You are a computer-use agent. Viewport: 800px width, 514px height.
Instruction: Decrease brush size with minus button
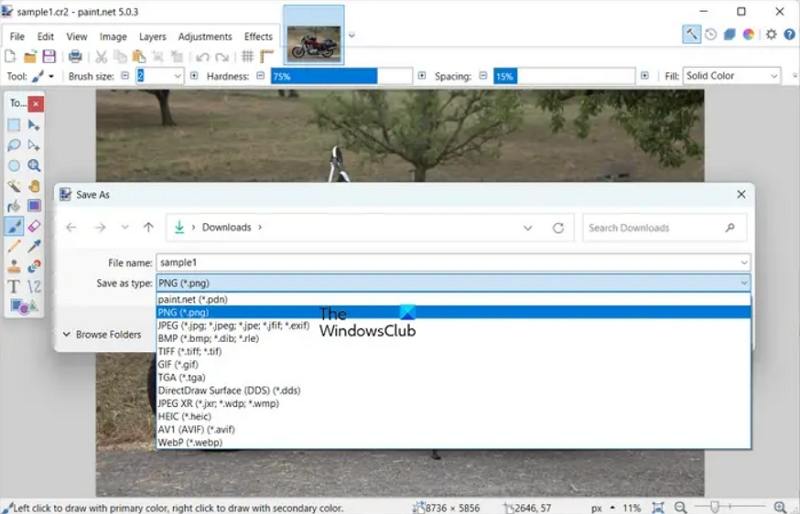[125, 76]
